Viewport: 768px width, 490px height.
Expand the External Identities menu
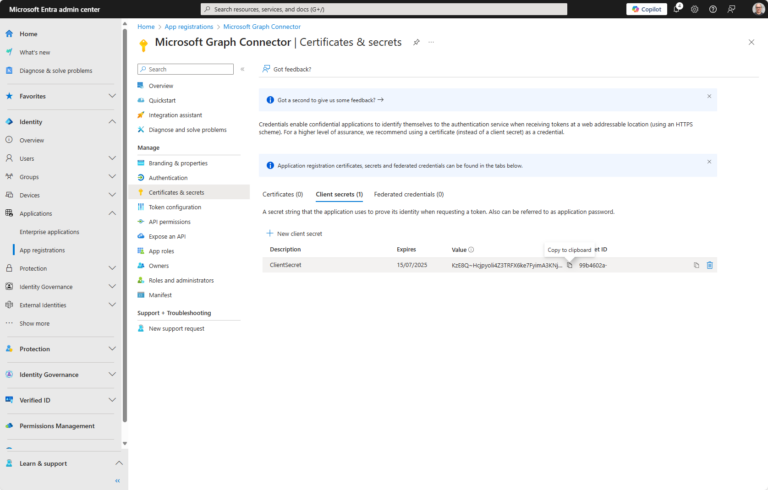tap(112, 305)
